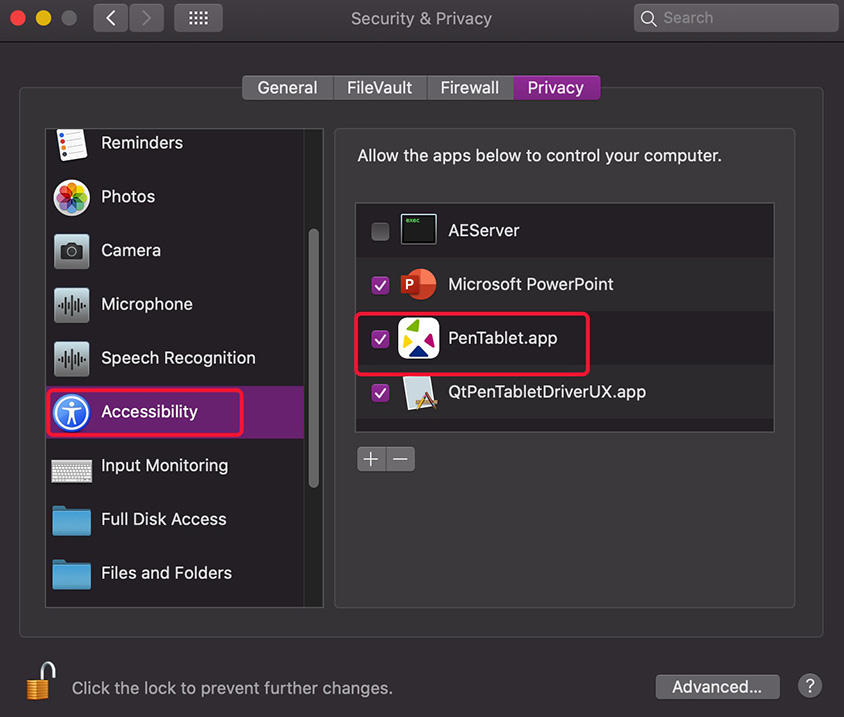Open the Full Disk Access folder icon
This screenshot has width=844, height=717.
[x=72, y=521]
